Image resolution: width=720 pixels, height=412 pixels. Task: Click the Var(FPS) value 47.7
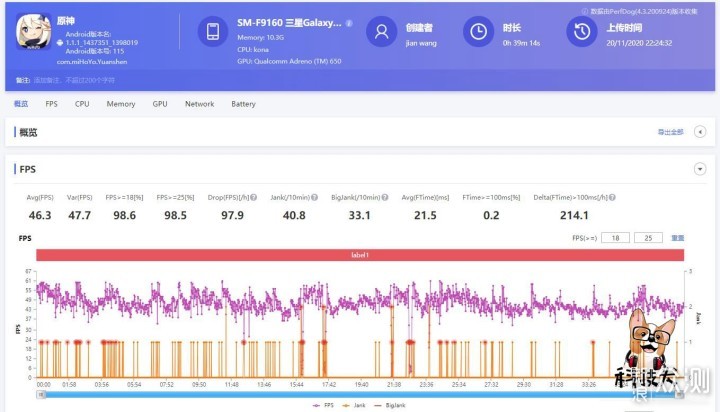(79, 215)
